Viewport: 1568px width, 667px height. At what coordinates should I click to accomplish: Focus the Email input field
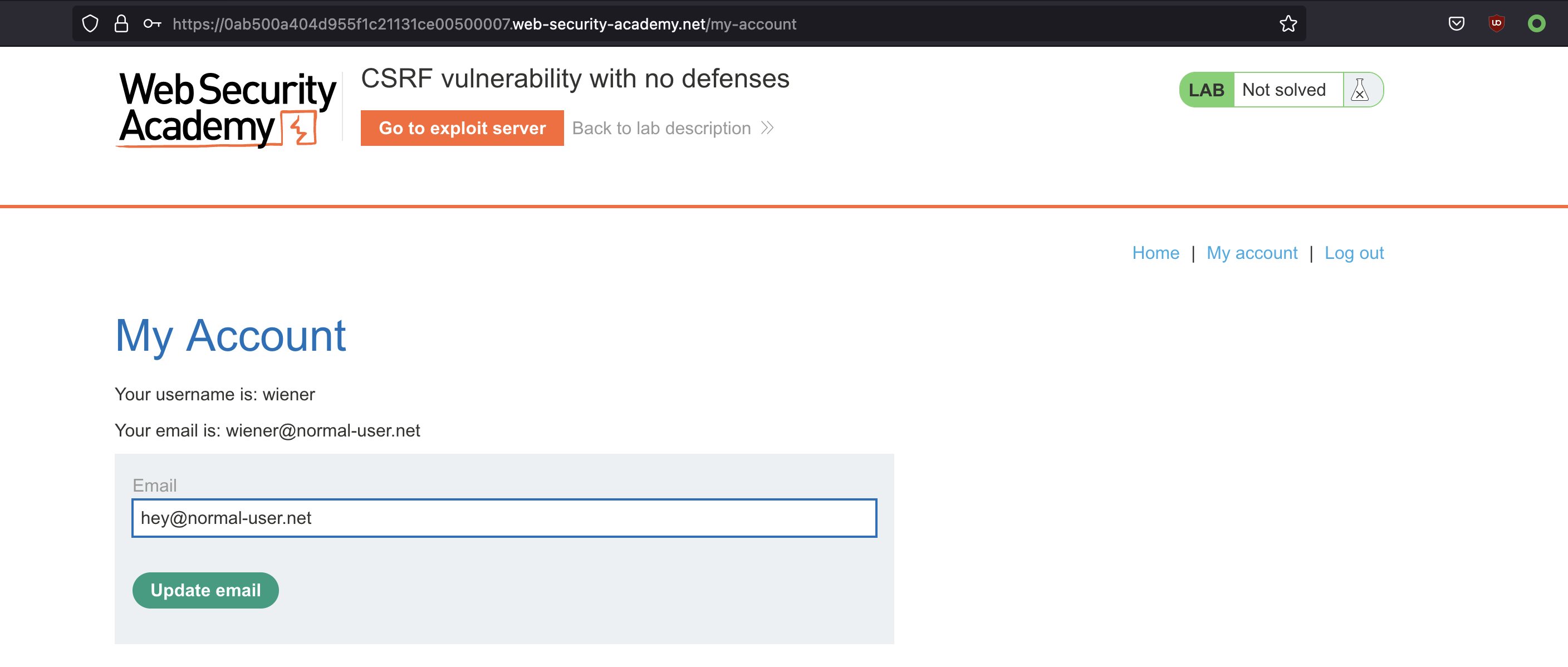(504, 518)
